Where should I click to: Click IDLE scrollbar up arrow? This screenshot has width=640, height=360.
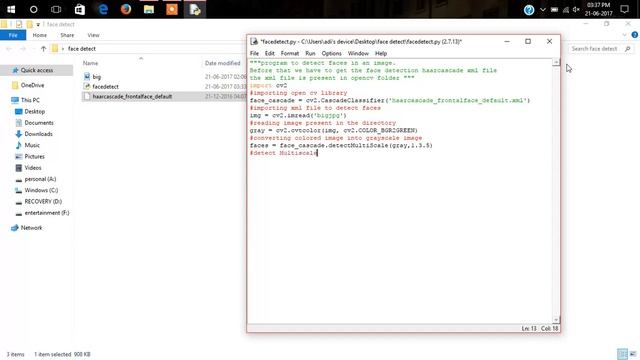tap(556, 62)
